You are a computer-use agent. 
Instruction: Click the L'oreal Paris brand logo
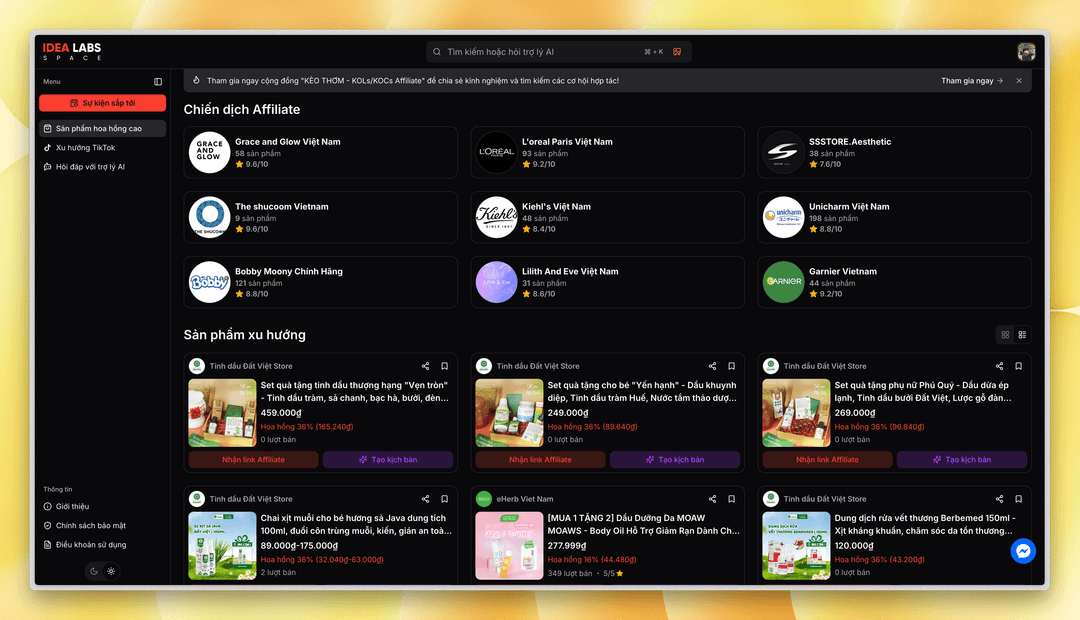pos(497,152)
